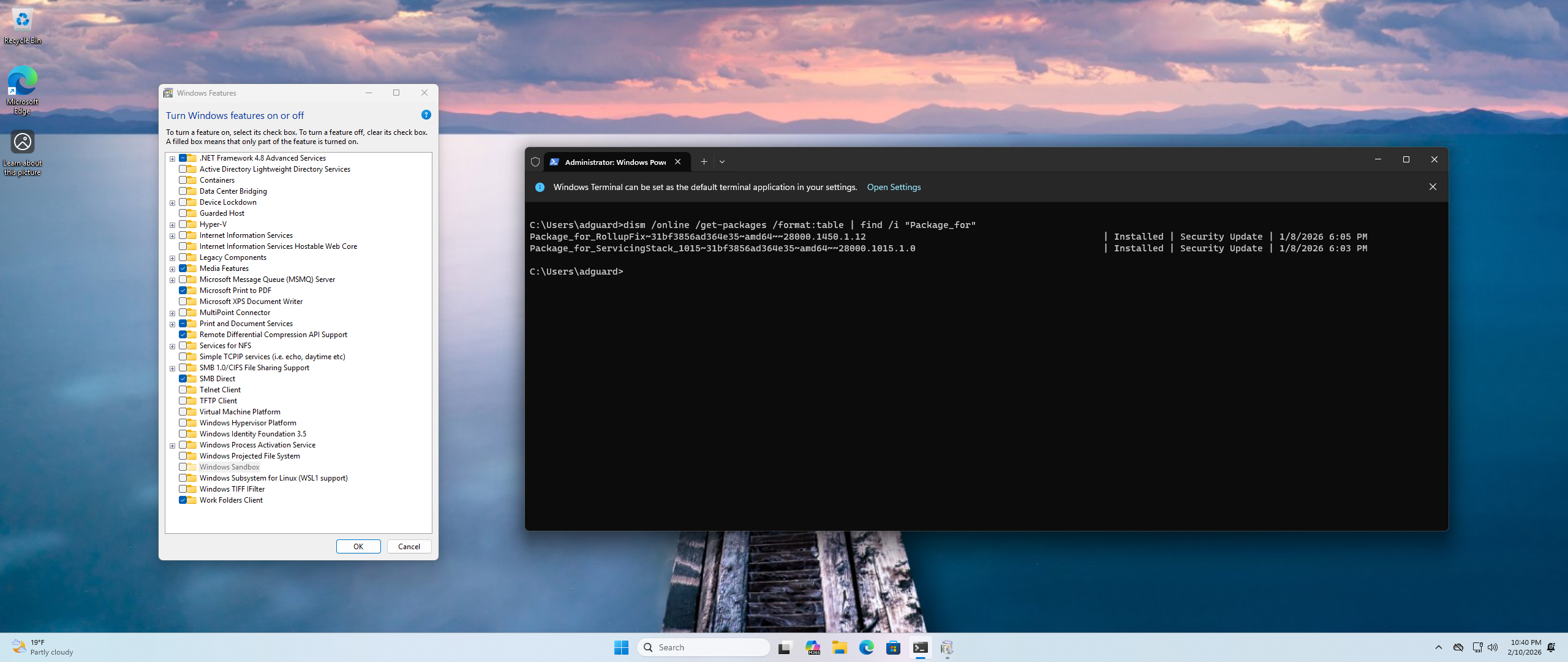This screenshot has height=662, width=1568.
Task: Check Virtual Machine Platform feature
Action: point(183,412)
